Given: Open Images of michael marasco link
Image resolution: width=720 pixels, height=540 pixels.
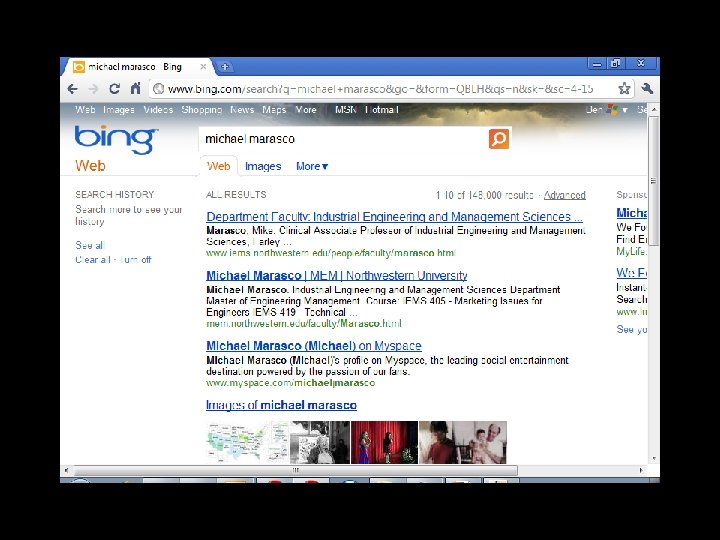Looking at the screenshot, I should pos(281,405).
